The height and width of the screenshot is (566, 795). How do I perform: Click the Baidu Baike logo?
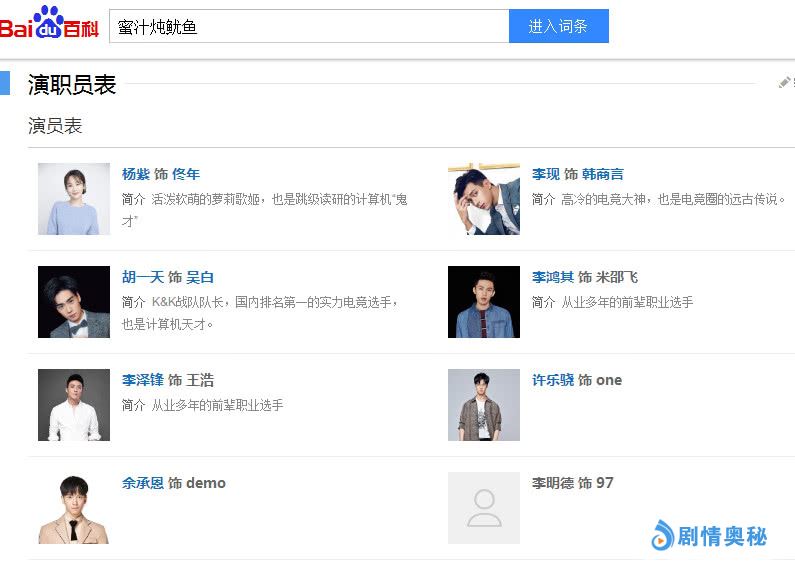50,24
